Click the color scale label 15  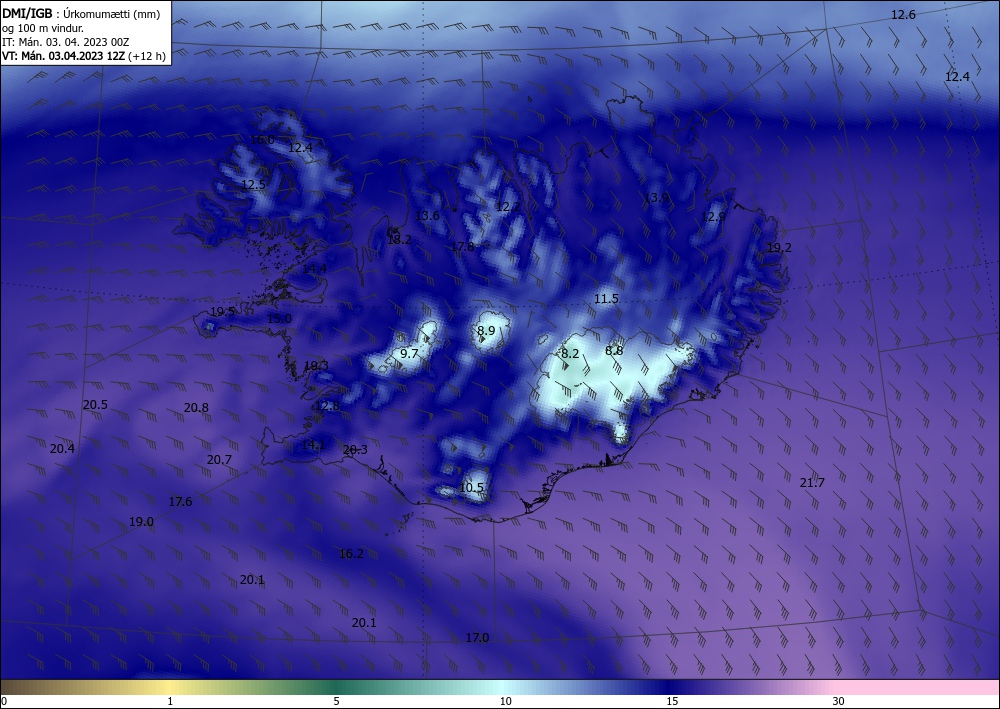click(672, 701)
